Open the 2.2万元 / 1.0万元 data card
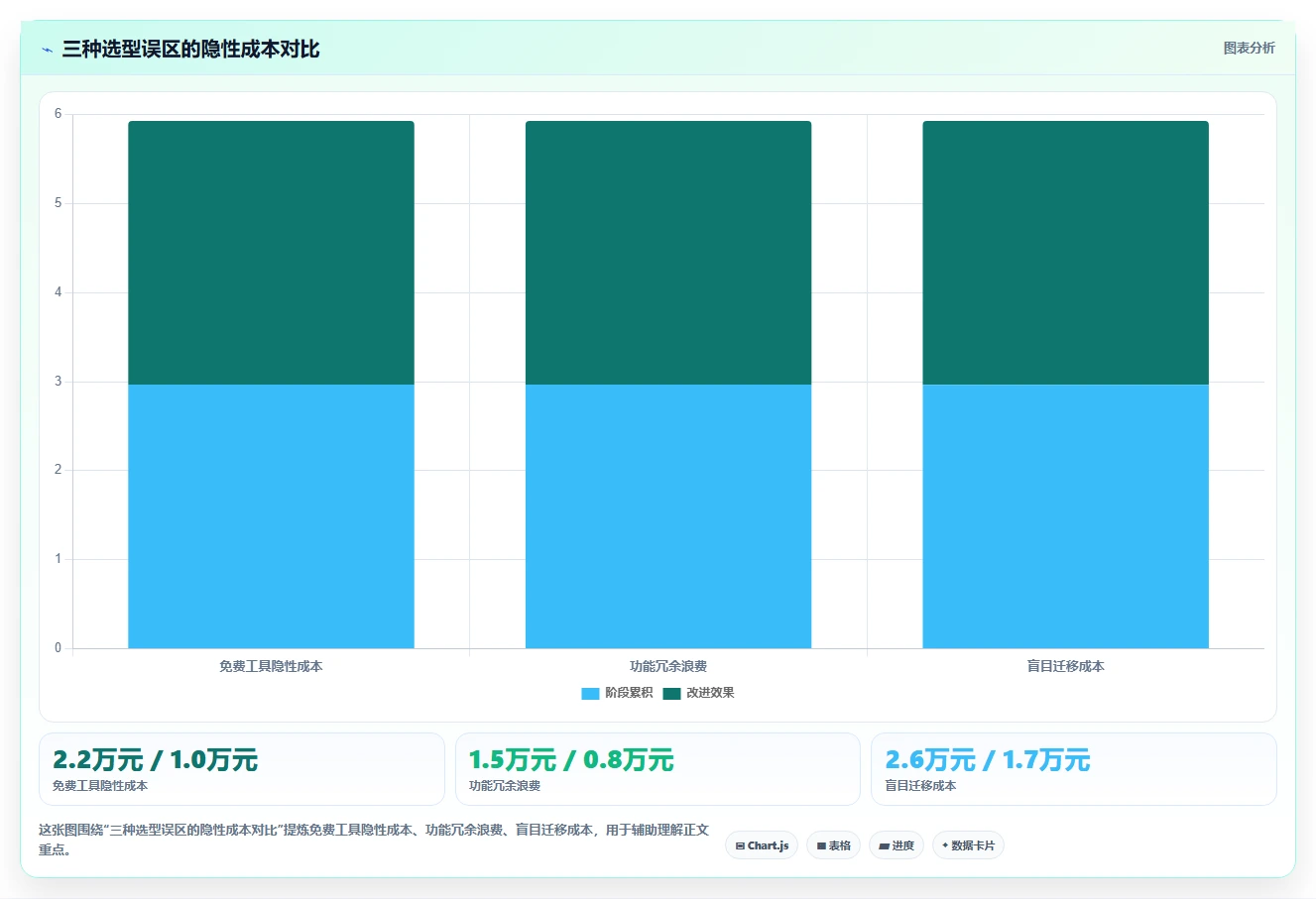 click(x=242, y=769)
